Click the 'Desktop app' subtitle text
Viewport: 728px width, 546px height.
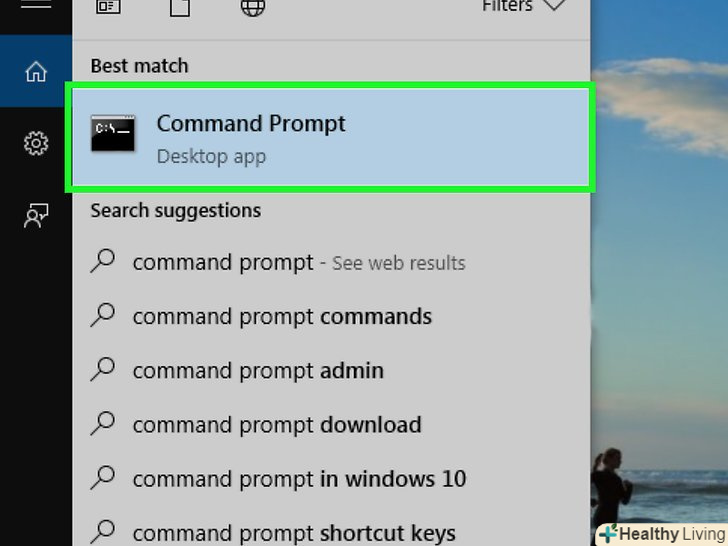click(x=211, y=157)
